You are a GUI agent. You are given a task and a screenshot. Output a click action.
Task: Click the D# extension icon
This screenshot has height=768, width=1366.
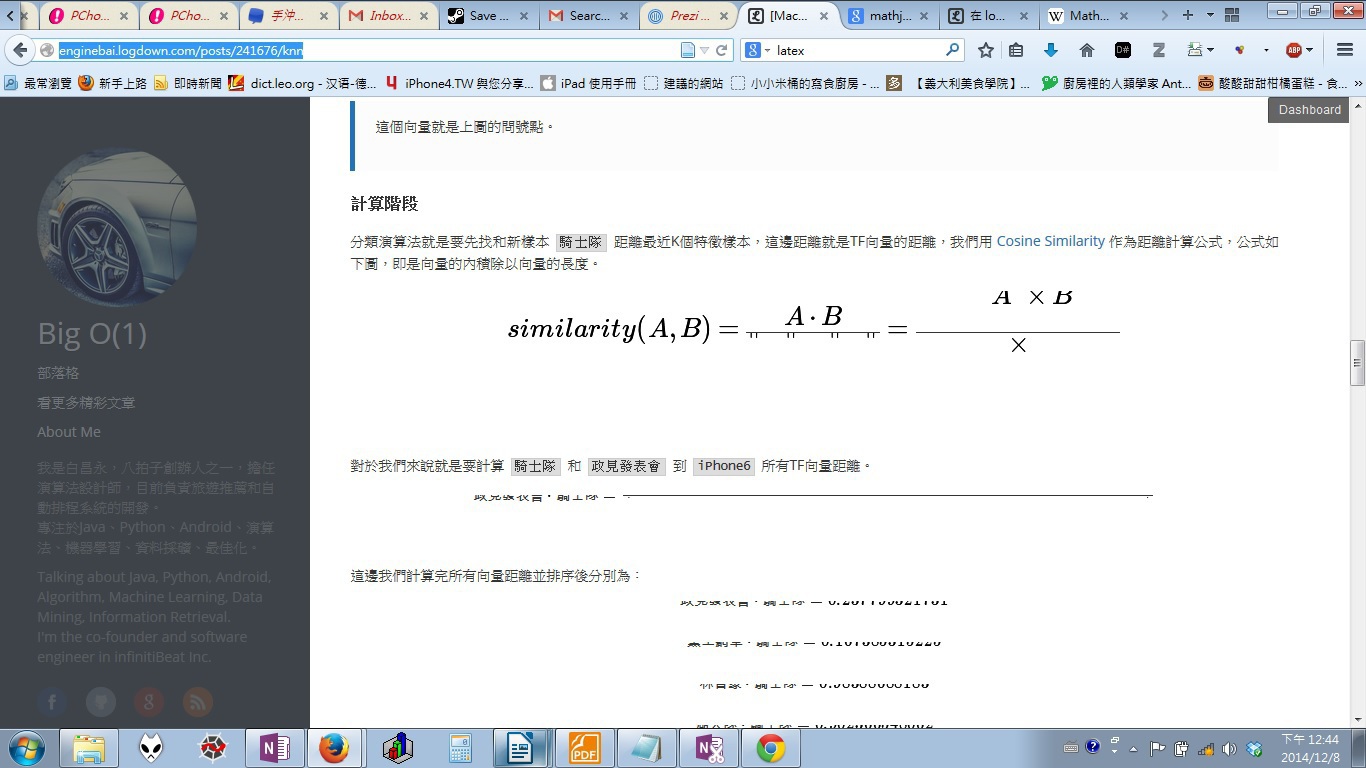pos(1123,50)
